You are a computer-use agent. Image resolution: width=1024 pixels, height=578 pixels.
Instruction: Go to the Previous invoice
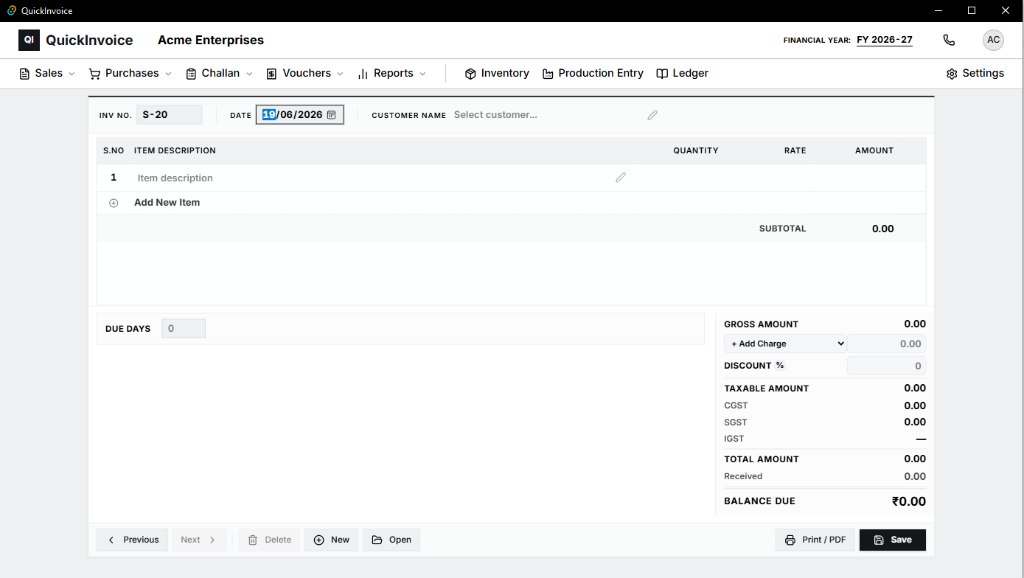tap(133, 540)
